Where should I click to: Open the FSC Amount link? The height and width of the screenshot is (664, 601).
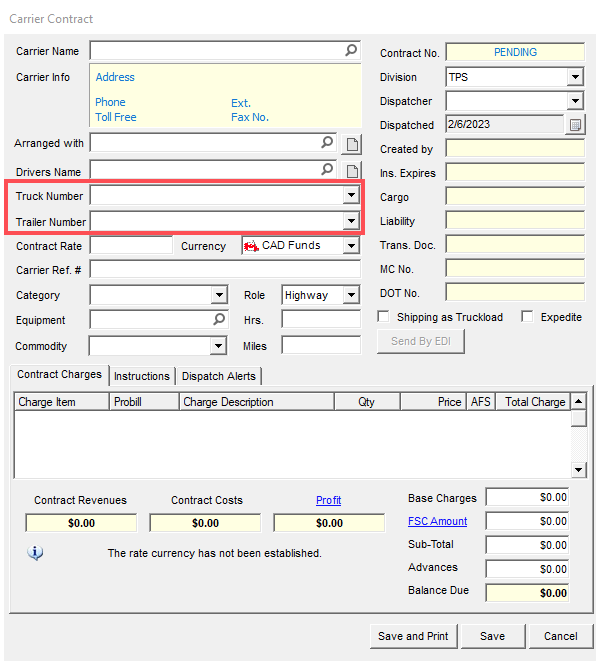tap(437, 521)
